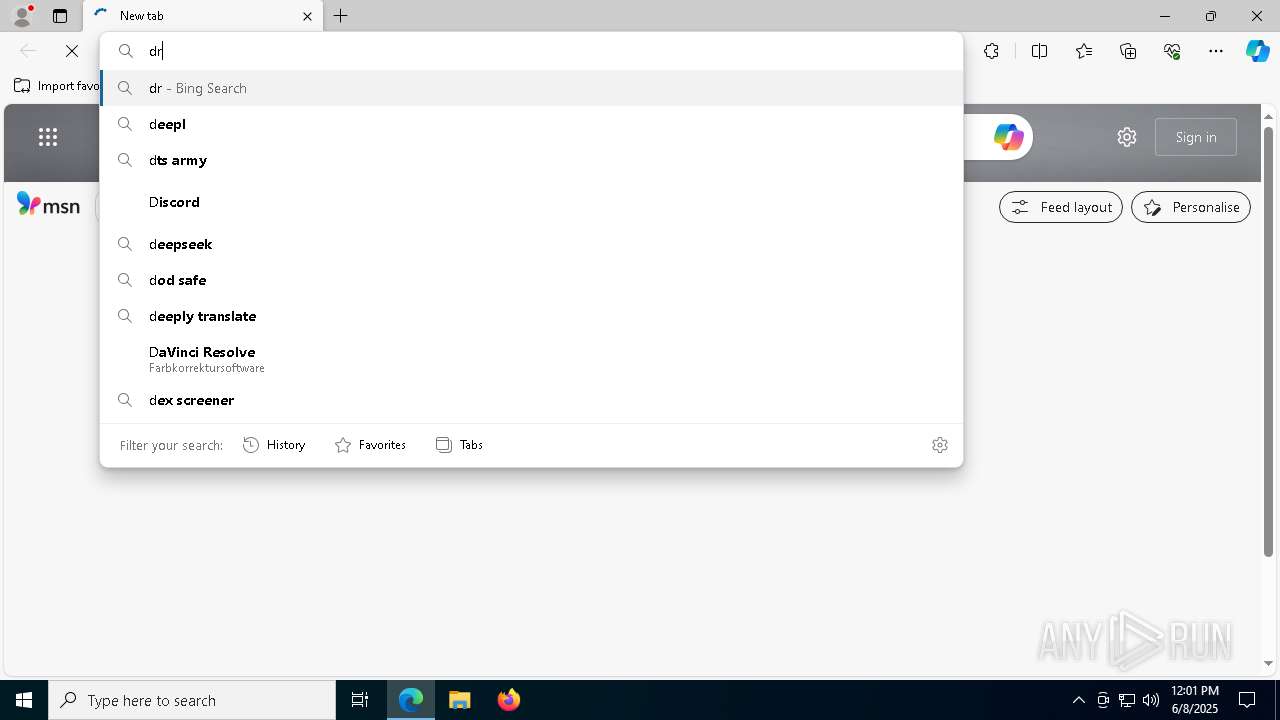This screenshot has height=720, width=1280.
Task: Click the Copilot icon in search box
Action: tap(1008, 137)
